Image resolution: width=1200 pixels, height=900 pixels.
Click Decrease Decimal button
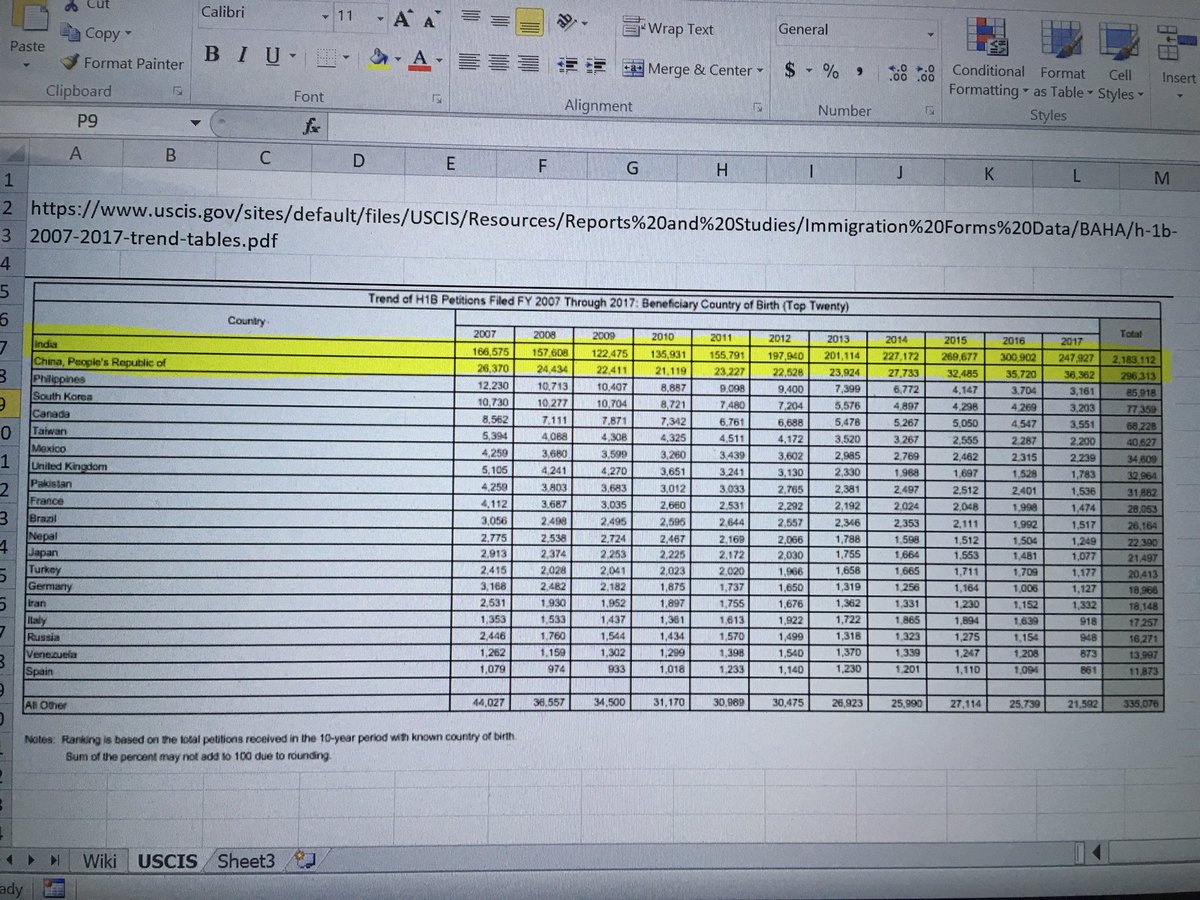click(926, 74)
